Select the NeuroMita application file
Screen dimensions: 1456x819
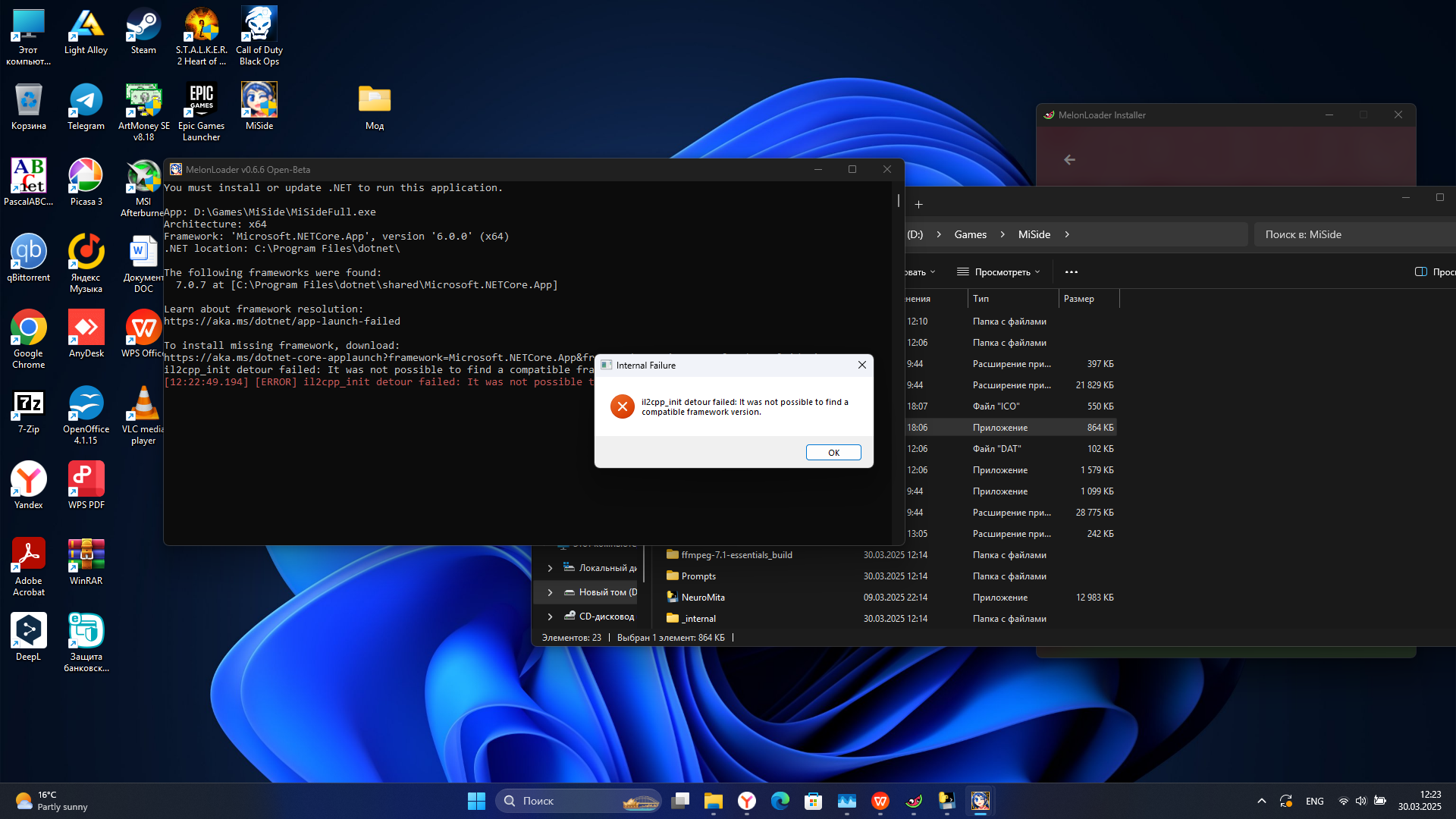tap(703, 598)
